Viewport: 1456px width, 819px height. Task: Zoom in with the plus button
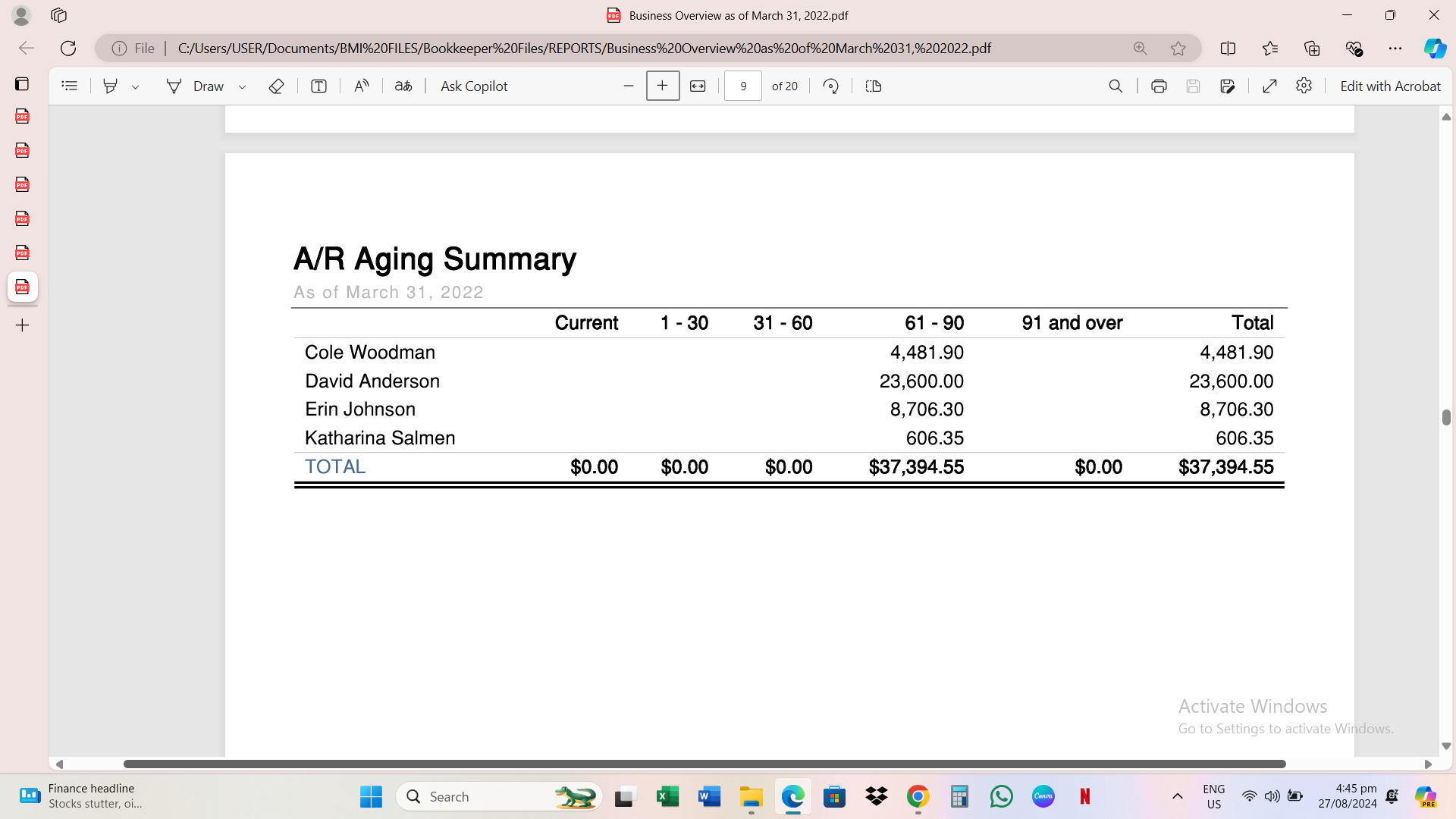pyautogui.click(x=663, y=86)
